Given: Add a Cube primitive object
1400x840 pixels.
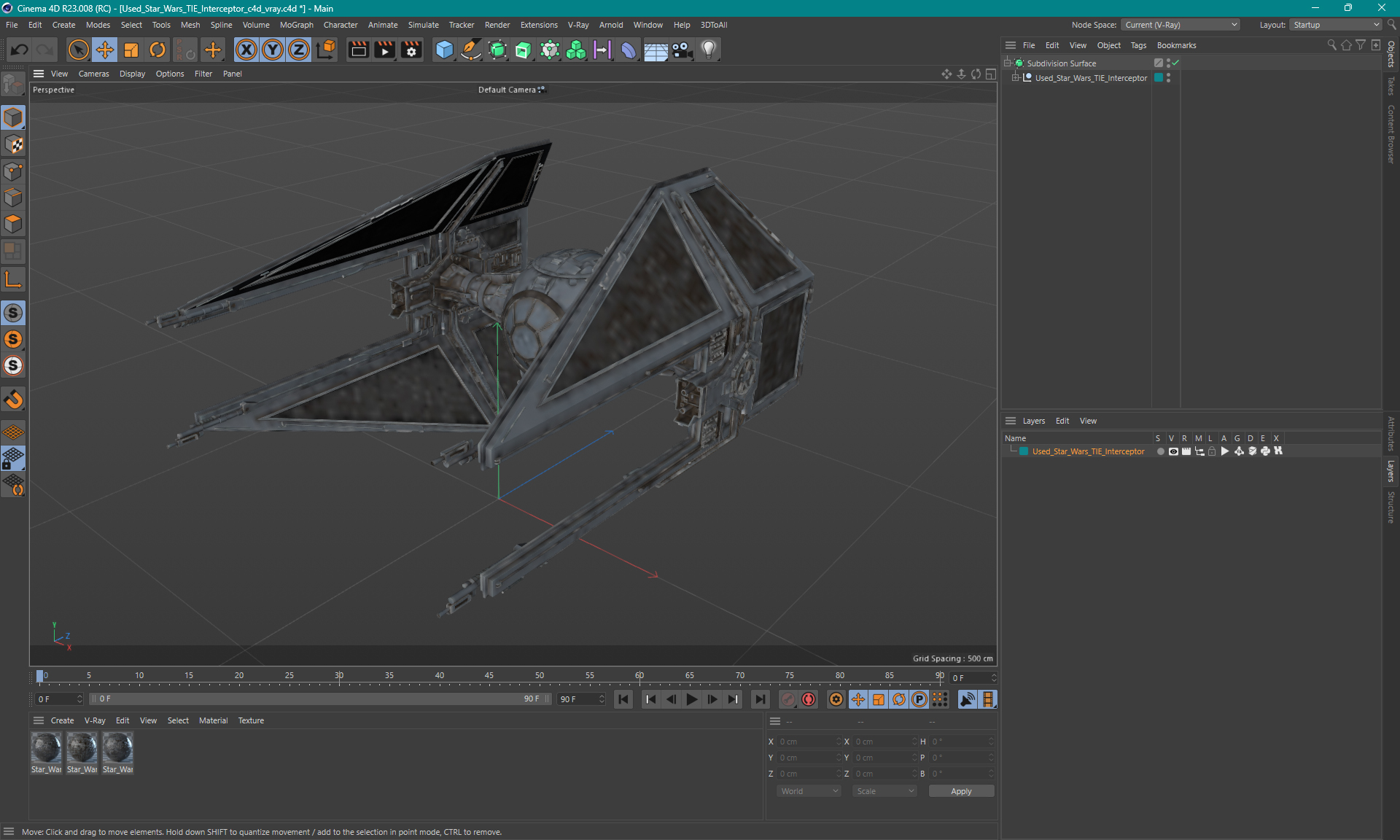Looking at the screenshot, I should pyautogui.click(x=444, y=50).
